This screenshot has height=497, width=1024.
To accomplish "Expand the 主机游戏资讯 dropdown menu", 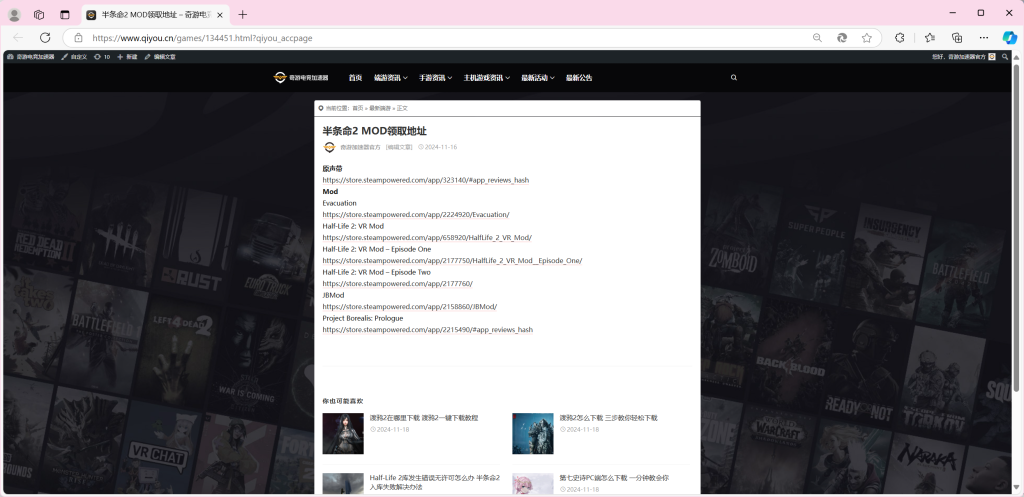I will tap(487, 78).
